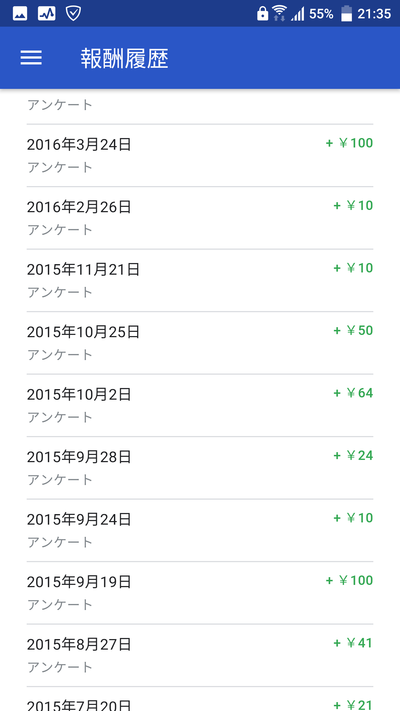The image size is (400, 711).
Task: Tap the picture notification icon
Action: (20, 14)
